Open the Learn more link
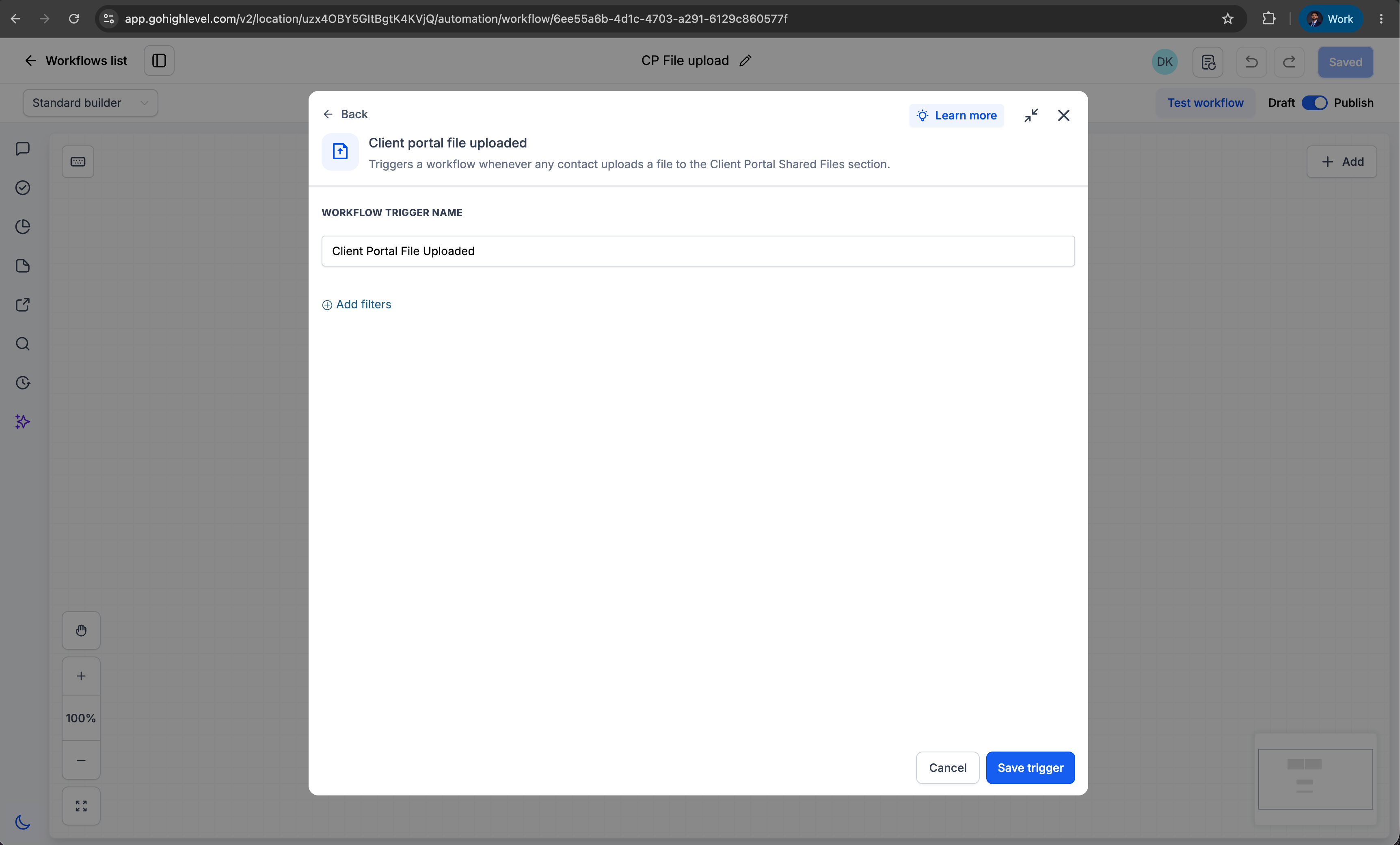Viewport: 1400px width, 845px height. click(x=956, y=115)
